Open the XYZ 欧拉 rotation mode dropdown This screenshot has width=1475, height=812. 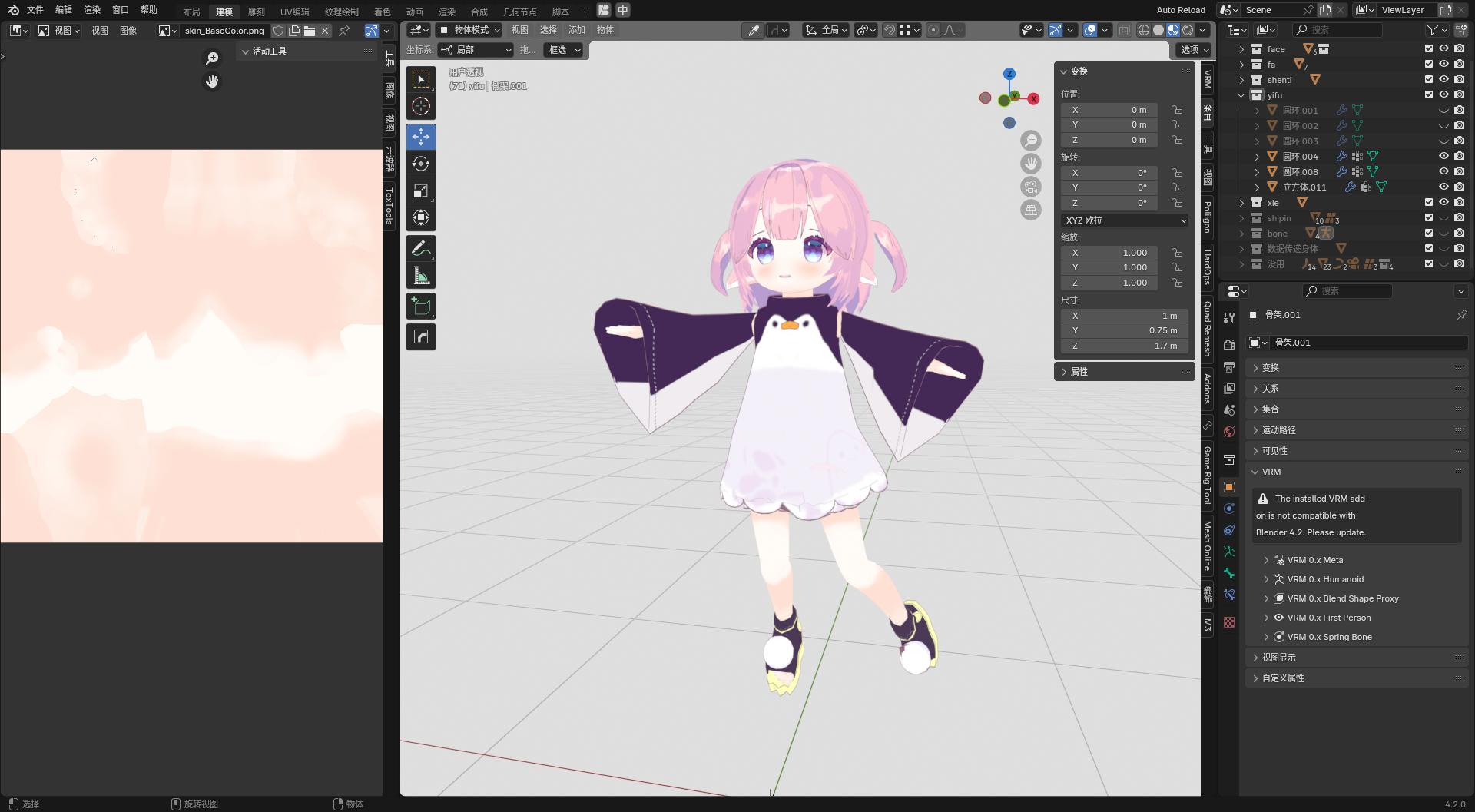click(1125, 220)
